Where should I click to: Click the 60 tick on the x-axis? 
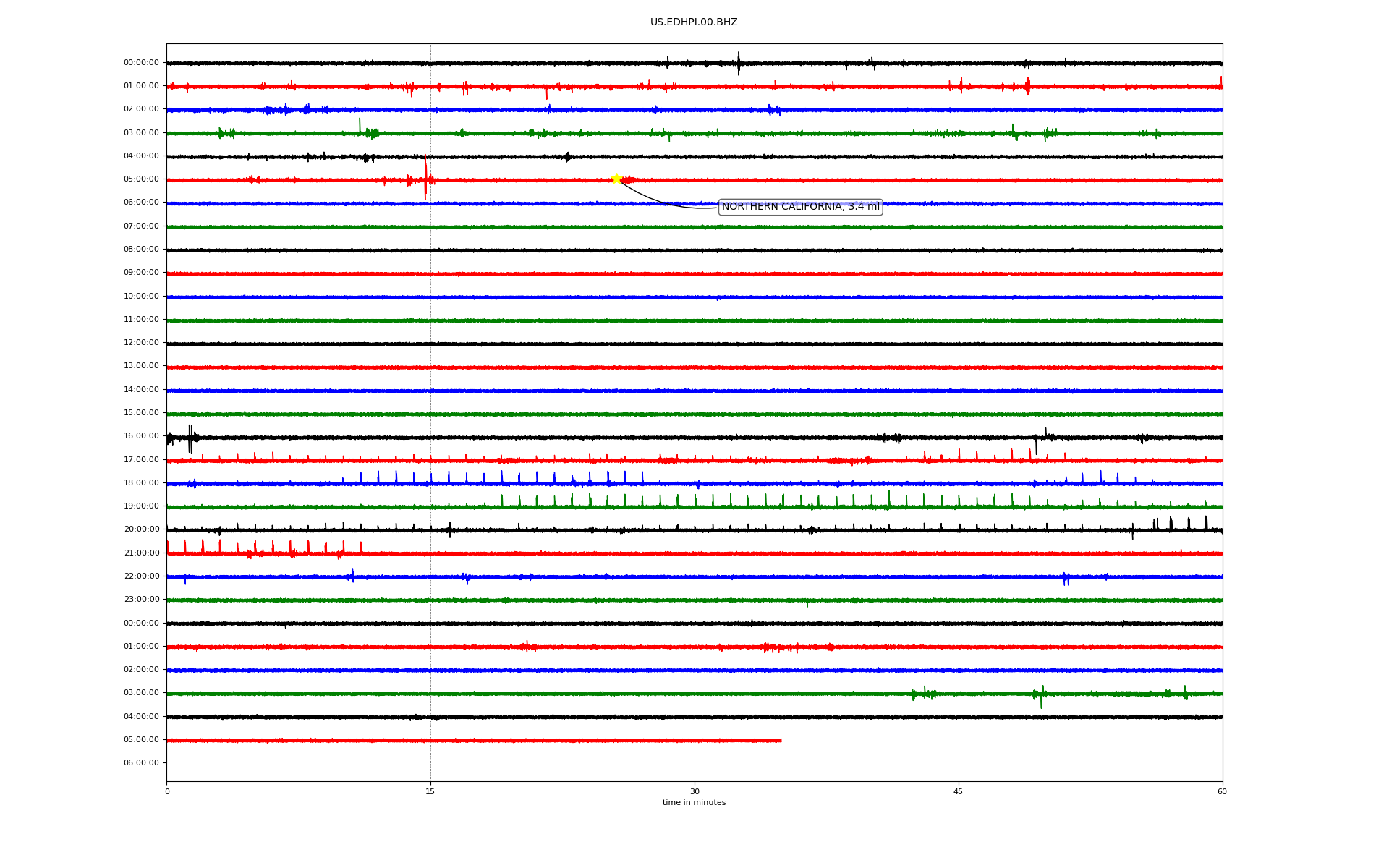[1222, 792]
